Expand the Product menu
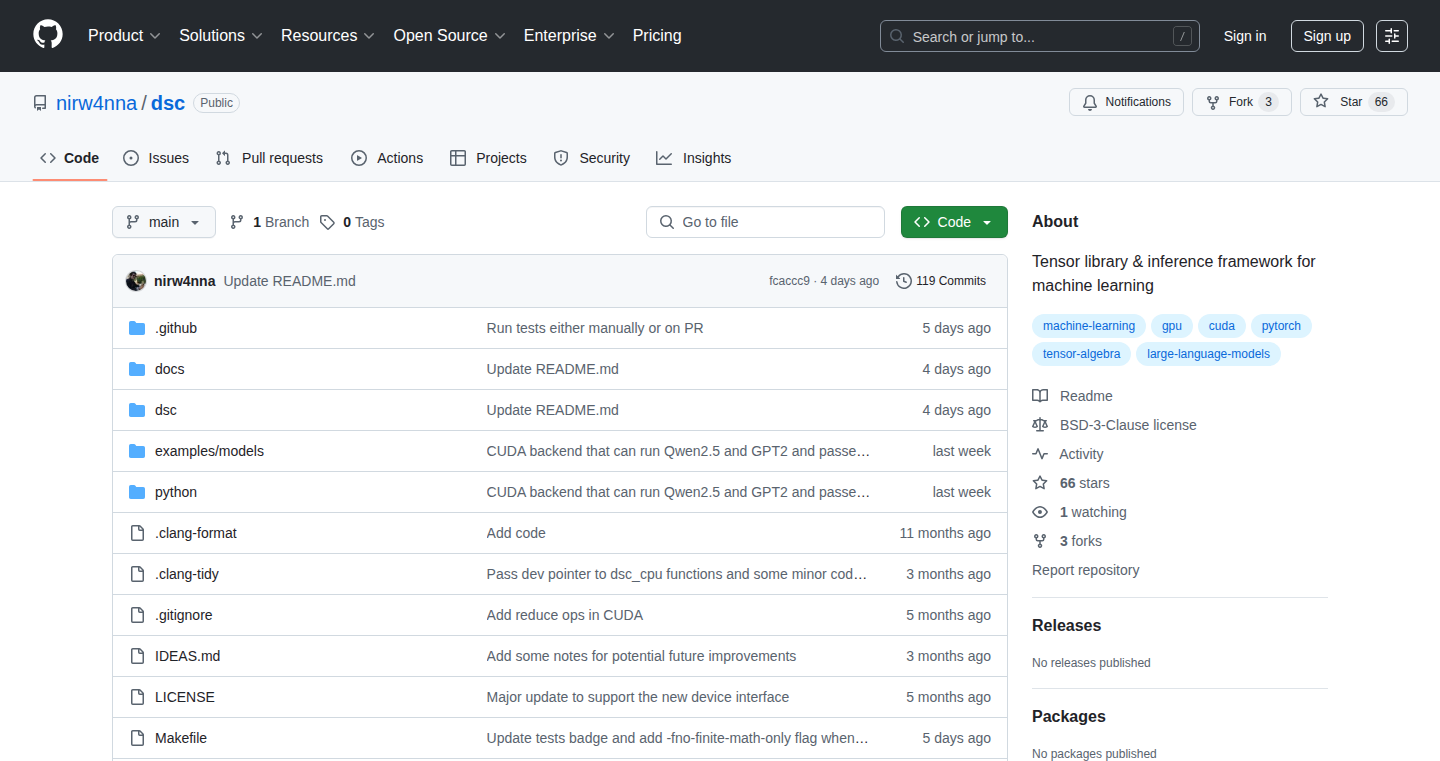The width and height of the screenshot is (1440, 761). pyautogui.click(x=124, y=35)
